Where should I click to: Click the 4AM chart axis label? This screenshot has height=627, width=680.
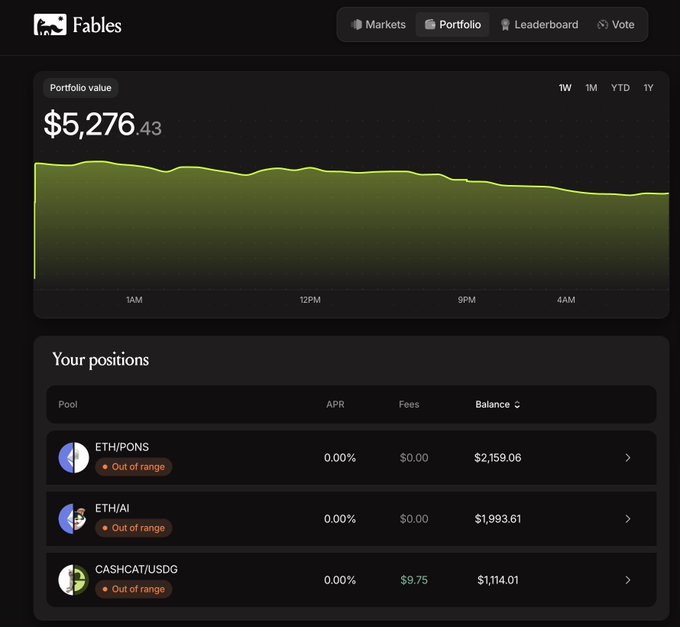566,300
